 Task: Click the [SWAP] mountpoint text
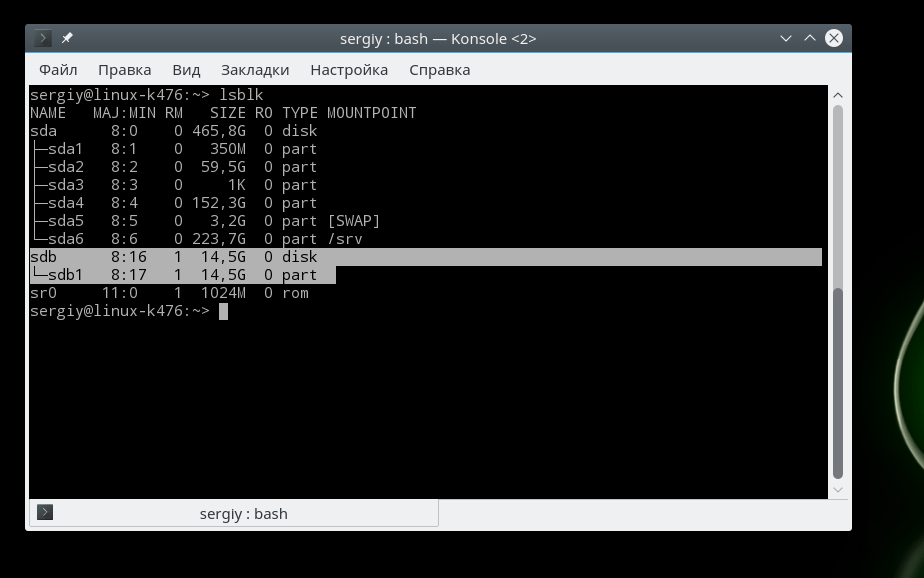[x=354, y=221]
